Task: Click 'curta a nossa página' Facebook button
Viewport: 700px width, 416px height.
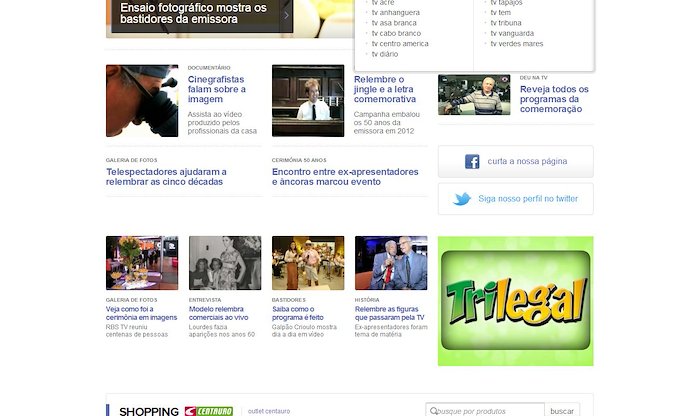Action: pos(516,161)
